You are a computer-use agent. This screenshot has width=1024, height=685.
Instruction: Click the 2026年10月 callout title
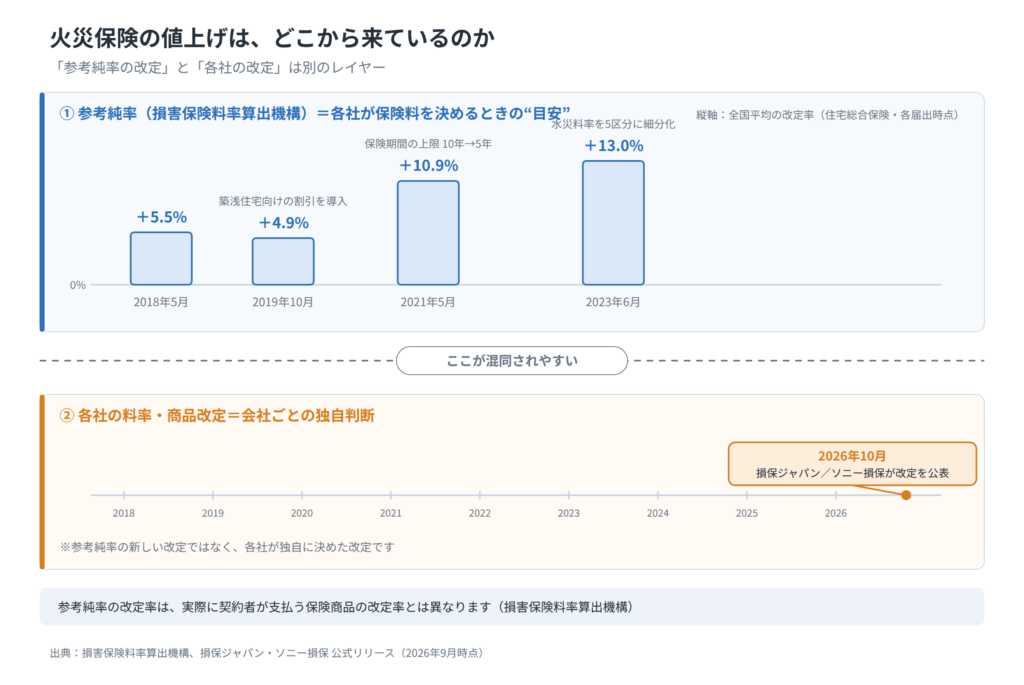[852, 456]
